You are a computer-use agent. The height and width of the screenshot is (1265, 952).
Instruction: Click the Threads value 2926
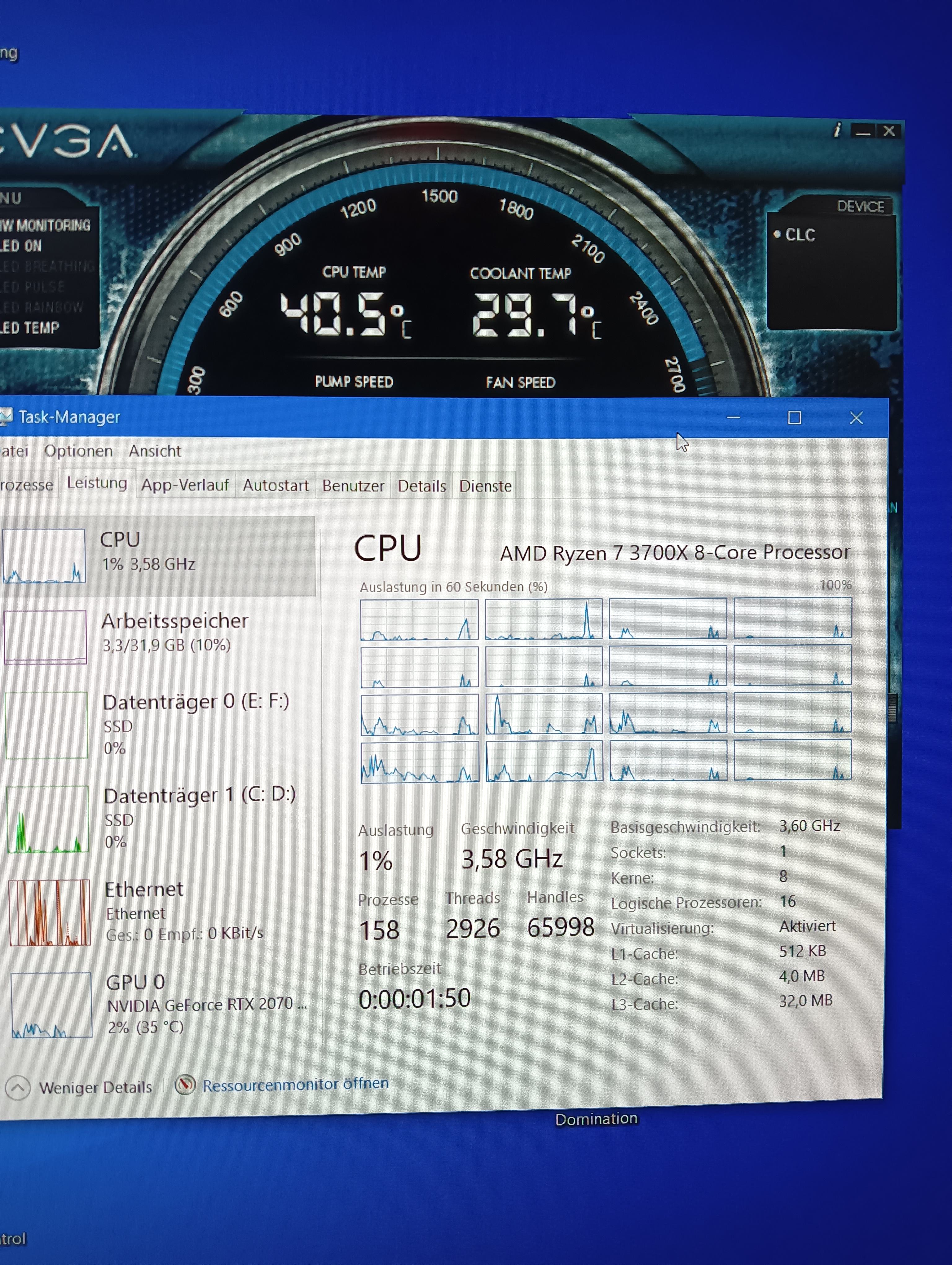[x=473, y=929]
